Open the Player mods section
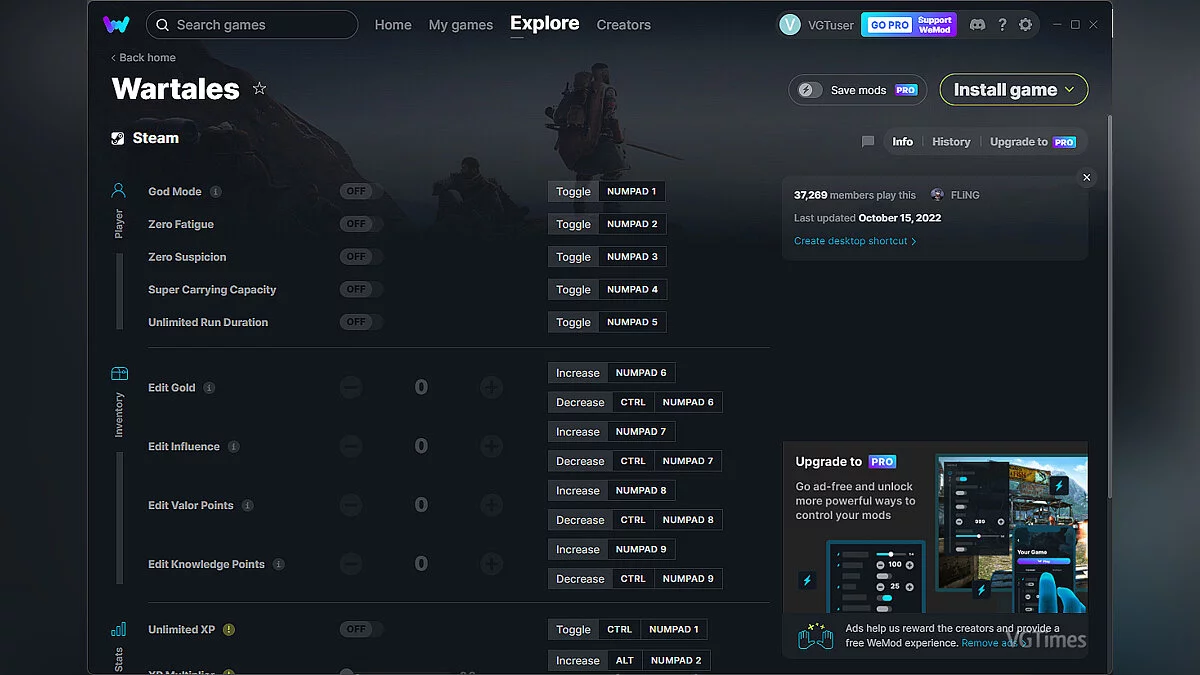 click(119, 205)
